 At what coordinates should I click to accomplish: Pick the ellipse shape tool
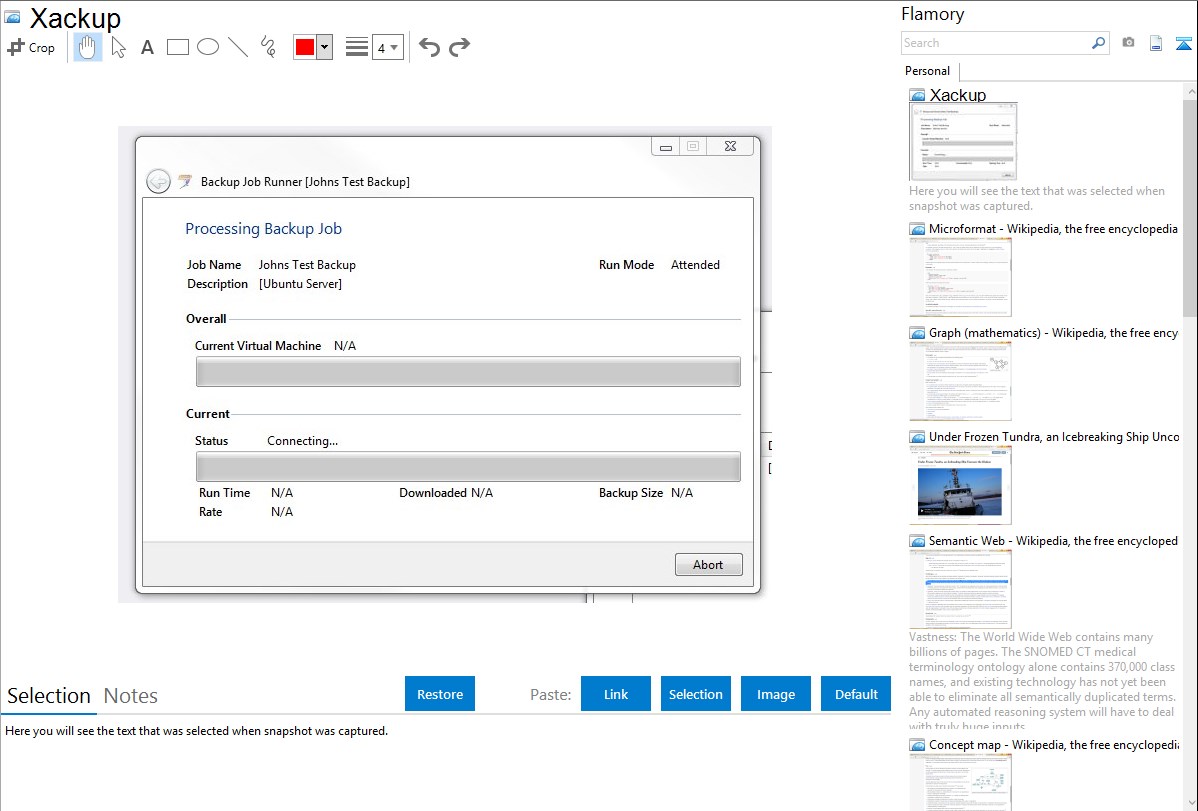coord(208,47)
